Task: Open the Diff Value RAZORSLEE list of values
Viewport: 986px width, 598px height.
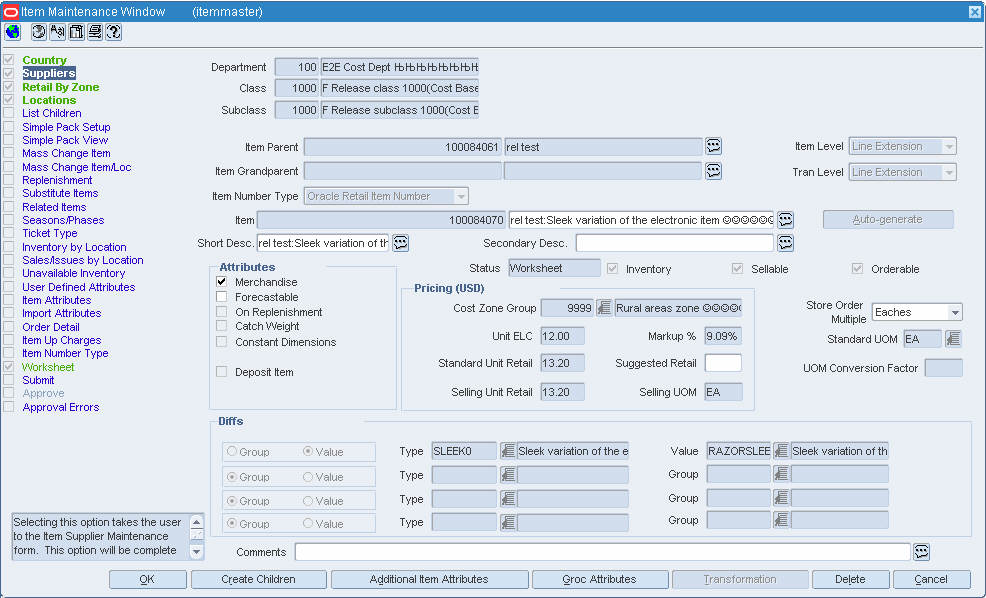Action: [x=781, y=451]
